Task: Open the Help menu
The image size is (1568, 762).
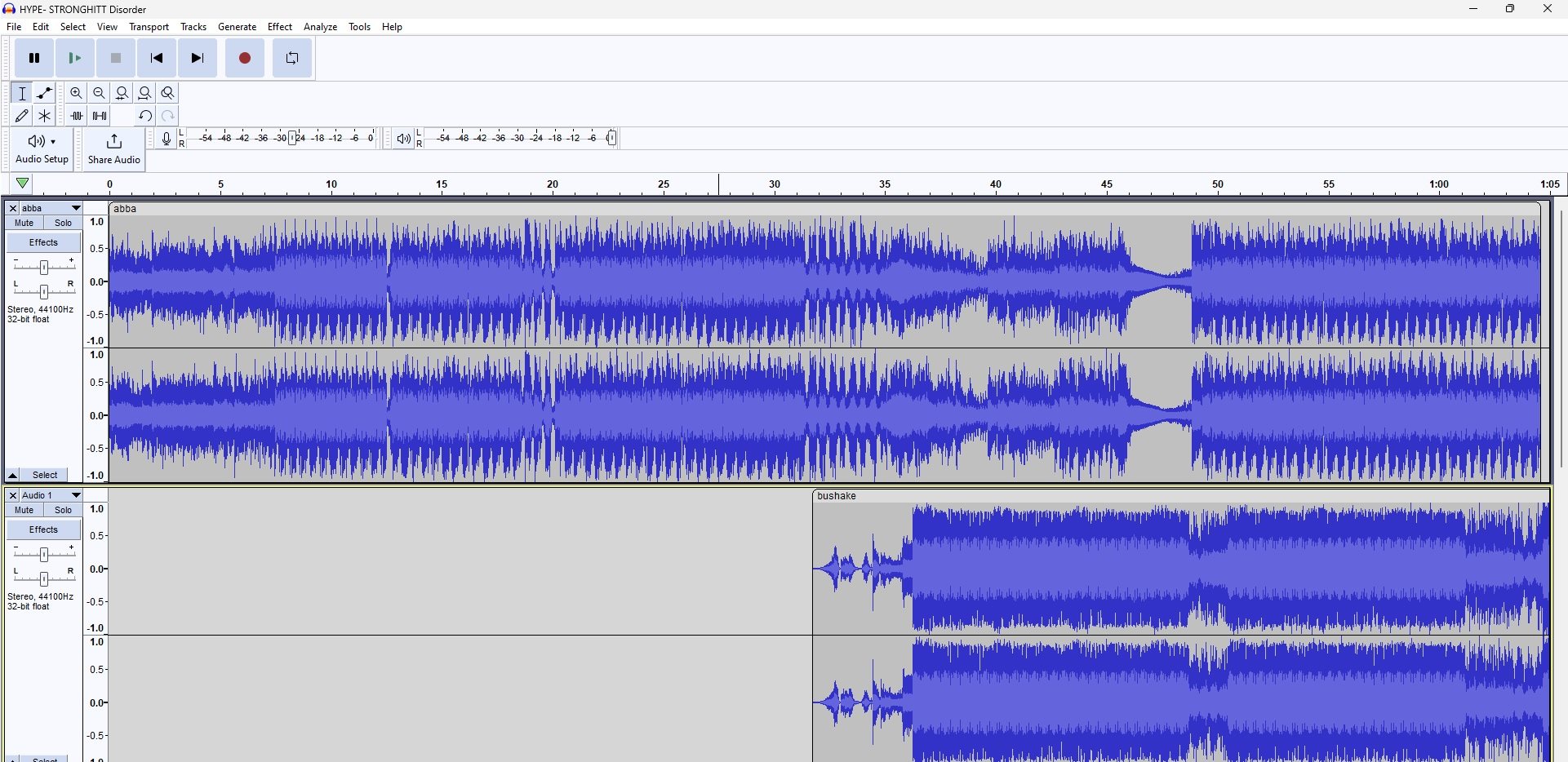Action: tap(393, 27)
